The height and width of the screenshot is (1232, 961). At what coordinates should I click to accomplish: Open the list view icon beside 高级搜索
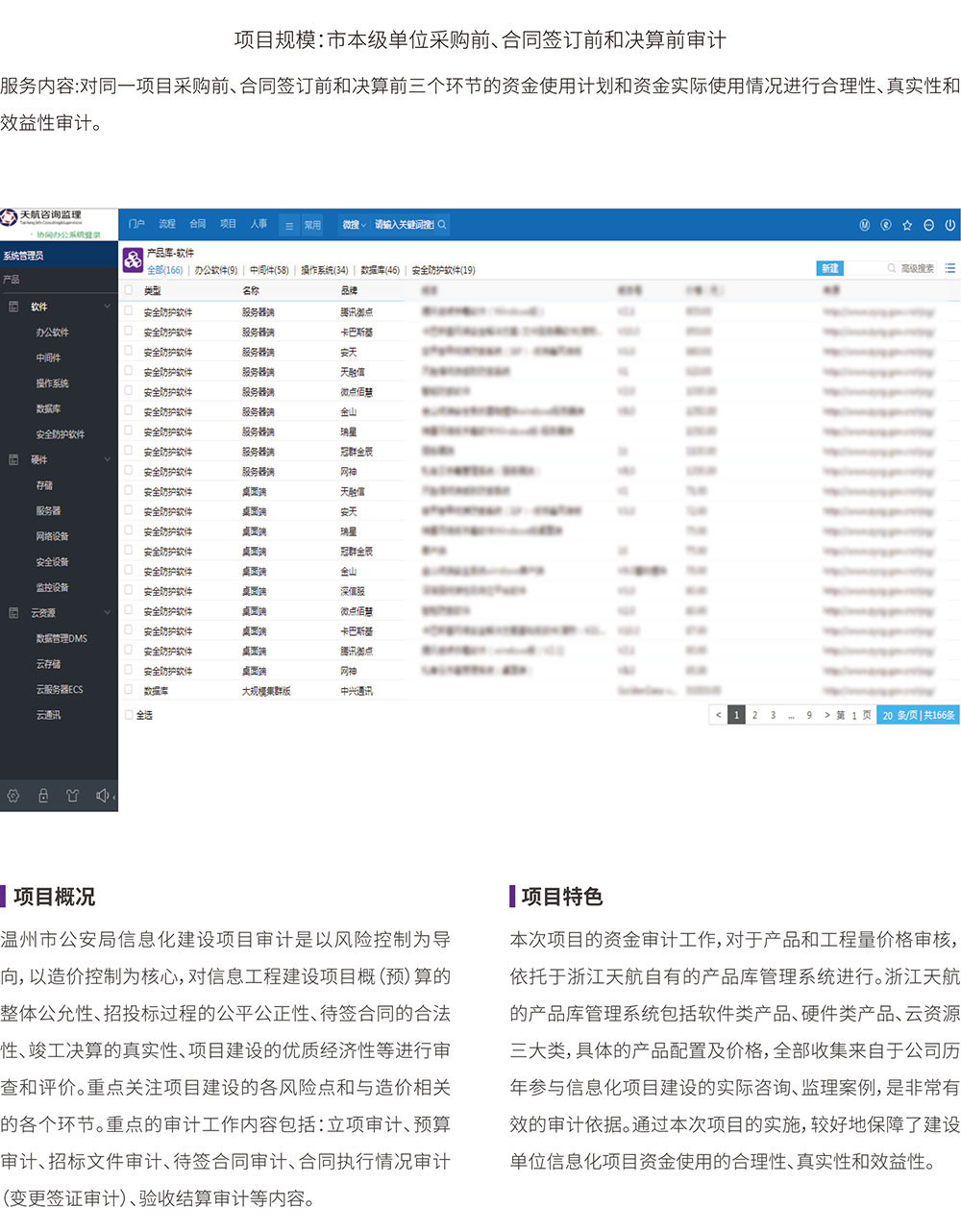point(949,268)
